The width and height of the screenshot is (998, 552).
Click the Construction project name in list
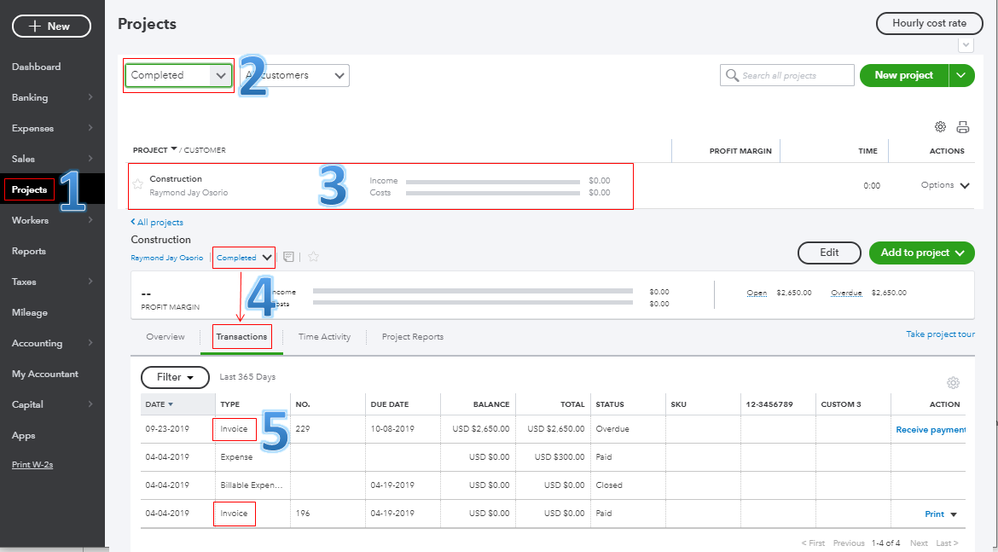(x=176, y=179)
